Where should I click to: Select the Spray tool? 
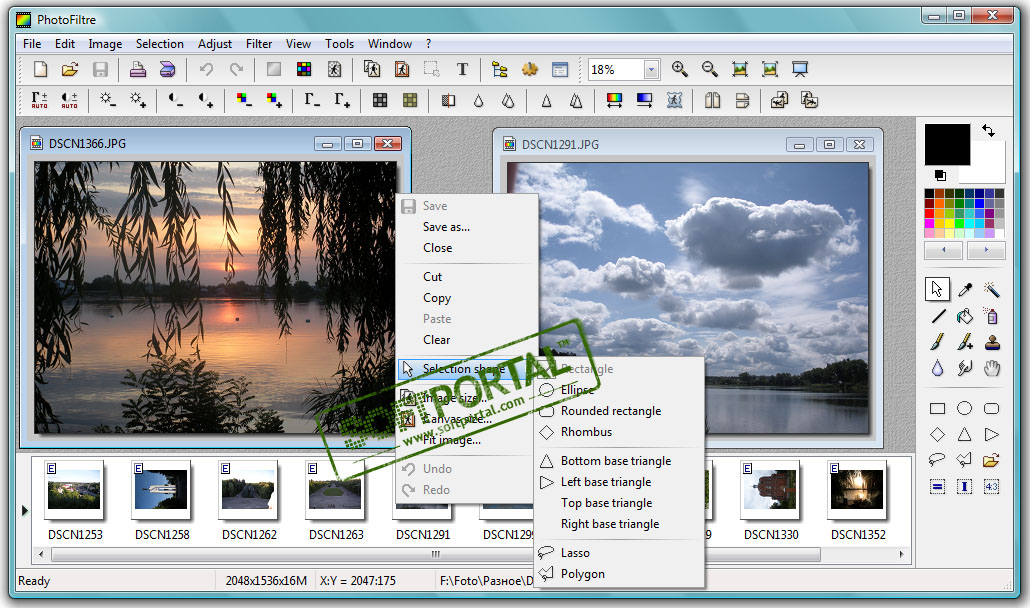992,316
